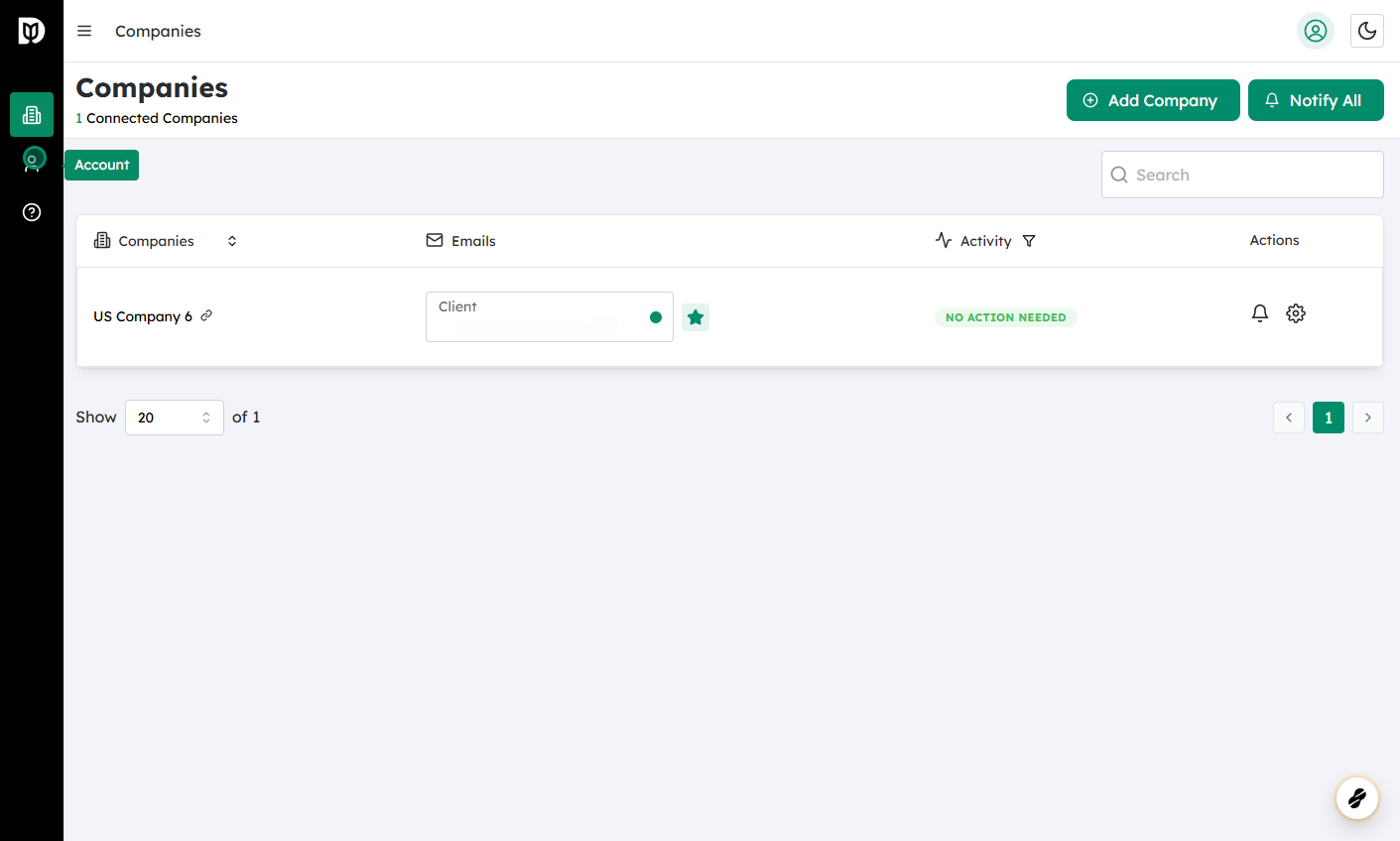Click the app logo in the sidebar
Screen dimensions: 1400x841
coord(32,32)
